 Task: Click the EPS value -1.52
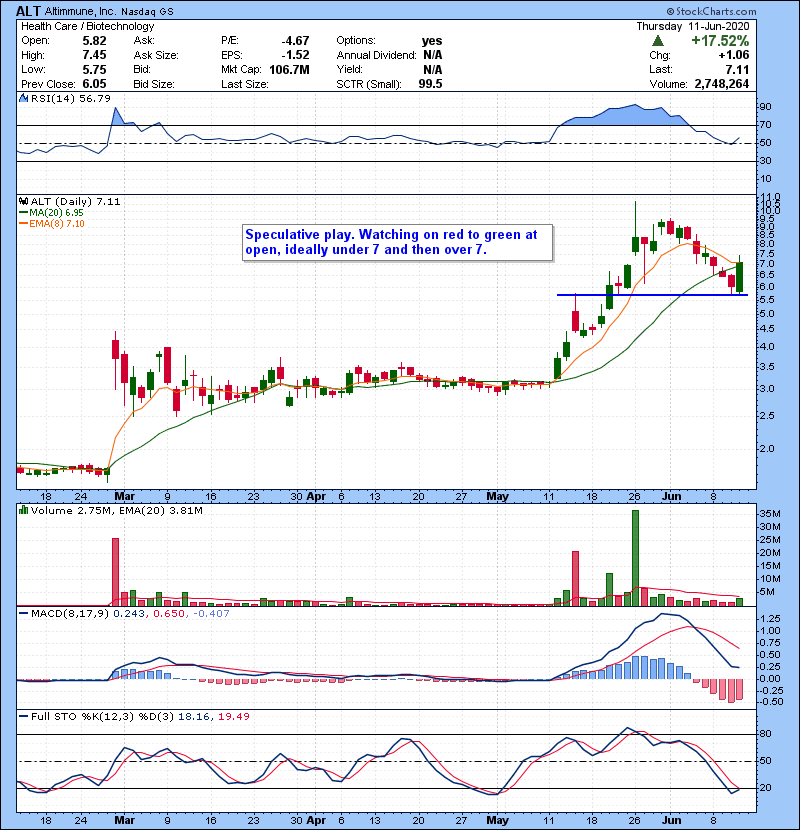(295, 55)
